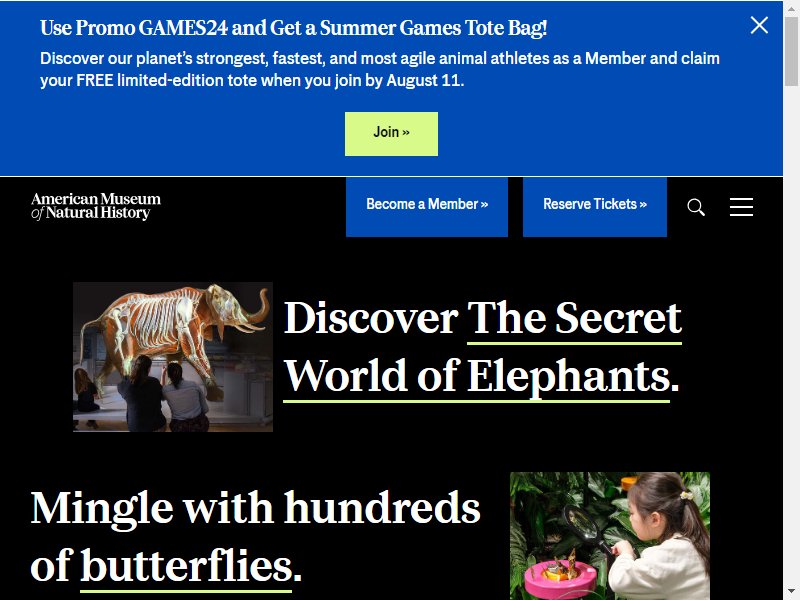Click the vertical scrollbar thumb
Image resolution: width=800 pixels, height=600 pixels.
(791, 51)
